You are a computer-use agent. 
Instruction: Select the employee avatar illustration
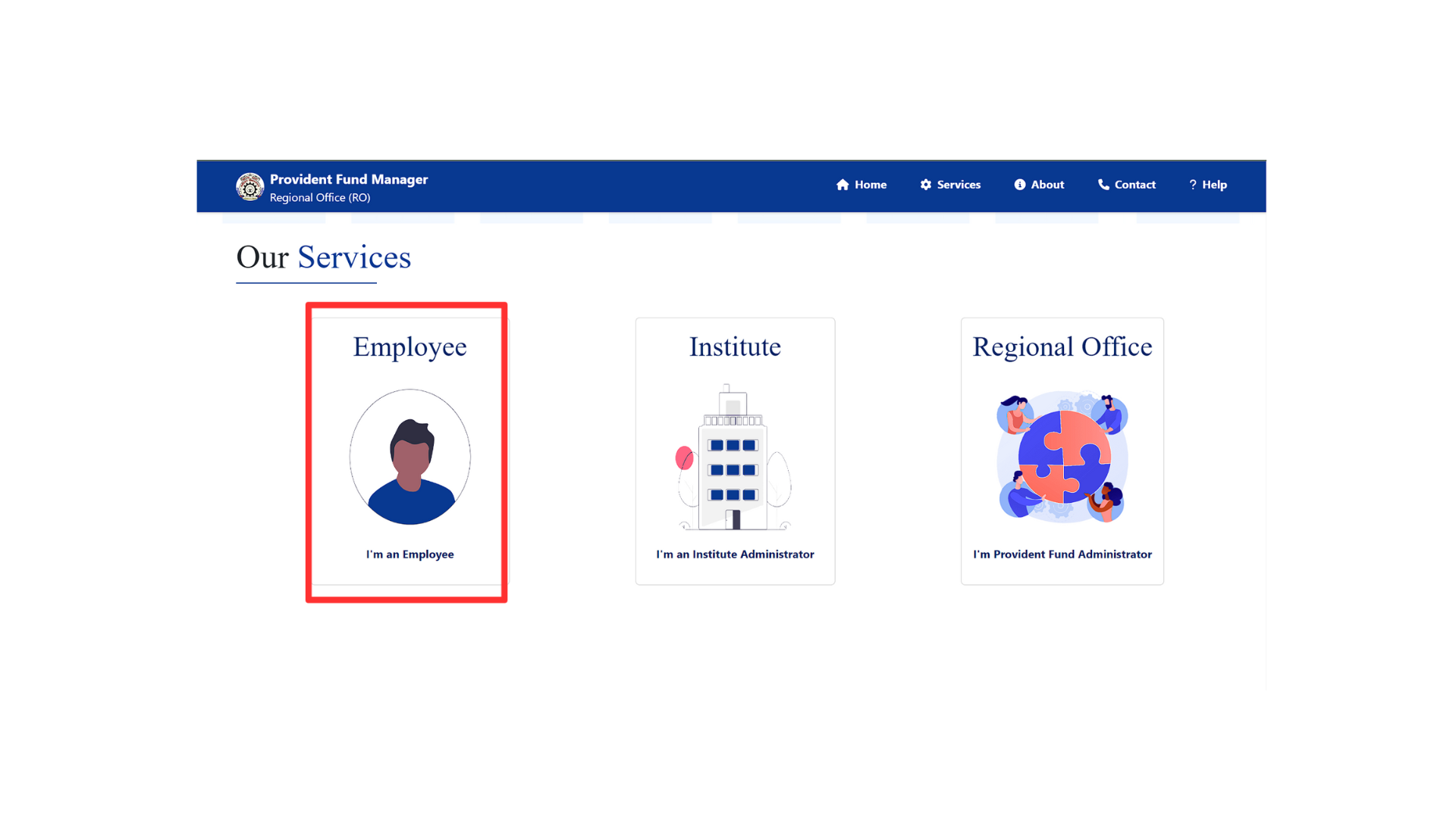410,457
